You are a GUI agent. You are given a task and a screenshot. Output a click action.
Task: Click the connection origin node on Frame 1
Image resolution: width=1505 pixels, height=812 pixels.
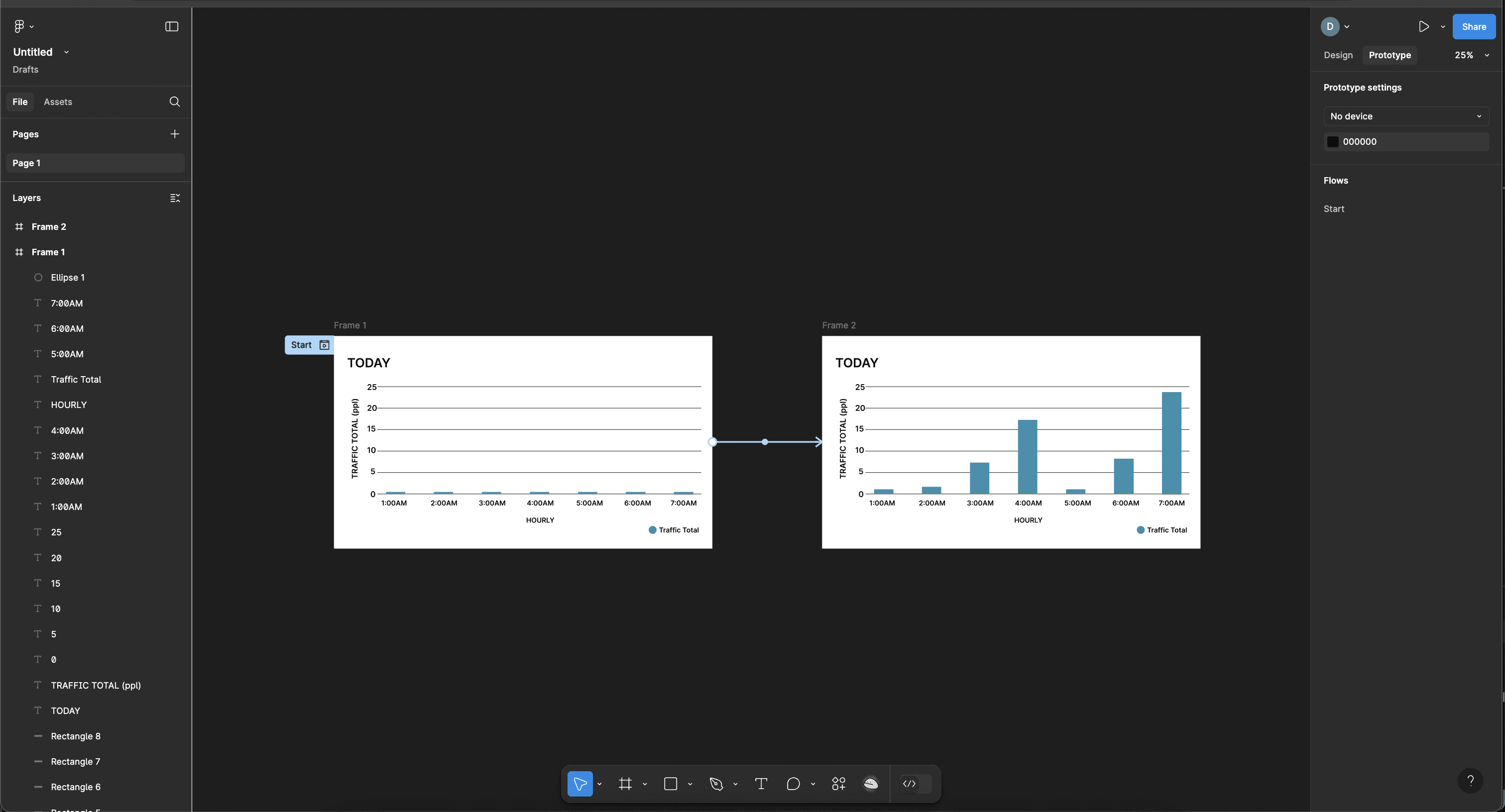712,442
